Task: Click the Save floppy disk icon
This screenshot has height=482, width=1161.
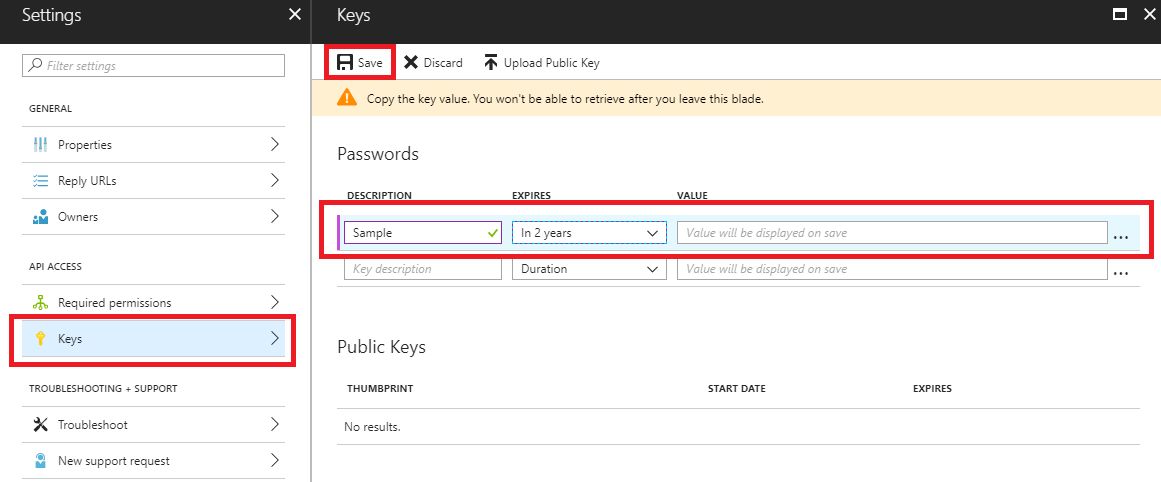Action: click(344, 62)
